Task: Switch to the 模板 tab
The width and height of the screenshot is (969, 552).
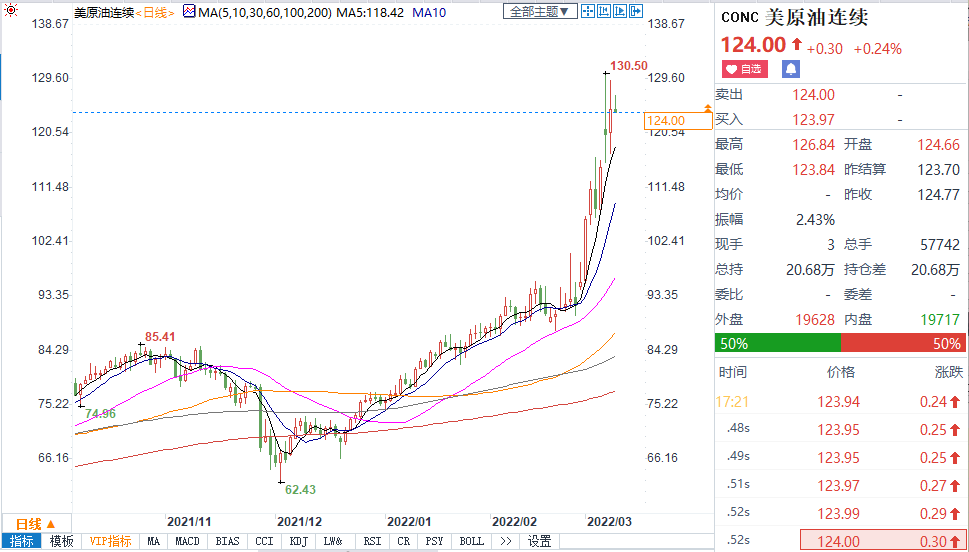Action: [61, 541]
